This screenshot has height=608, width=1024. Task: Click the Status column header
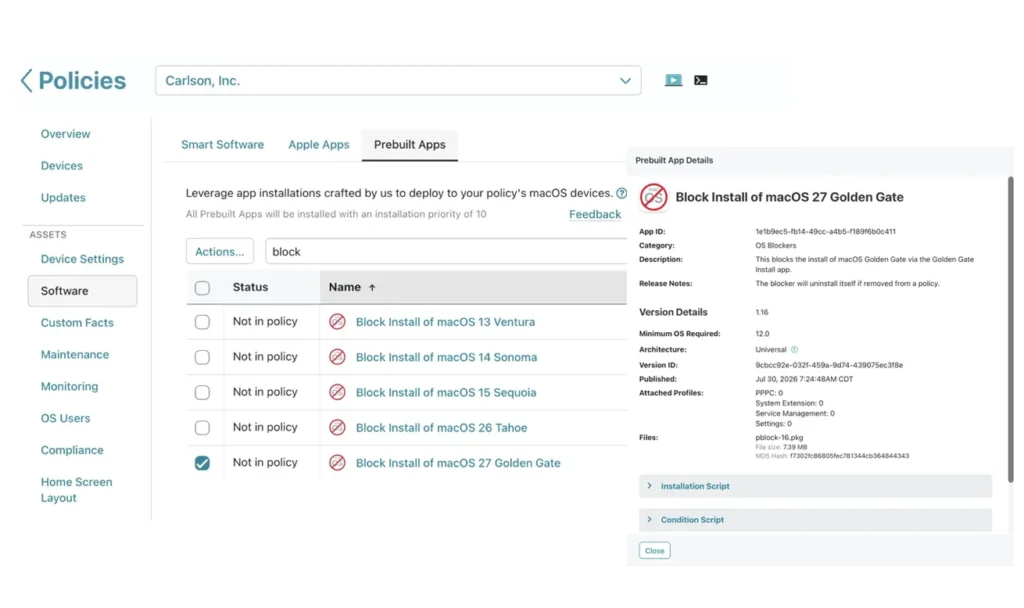pyautogui.click(x=250, y=287)
